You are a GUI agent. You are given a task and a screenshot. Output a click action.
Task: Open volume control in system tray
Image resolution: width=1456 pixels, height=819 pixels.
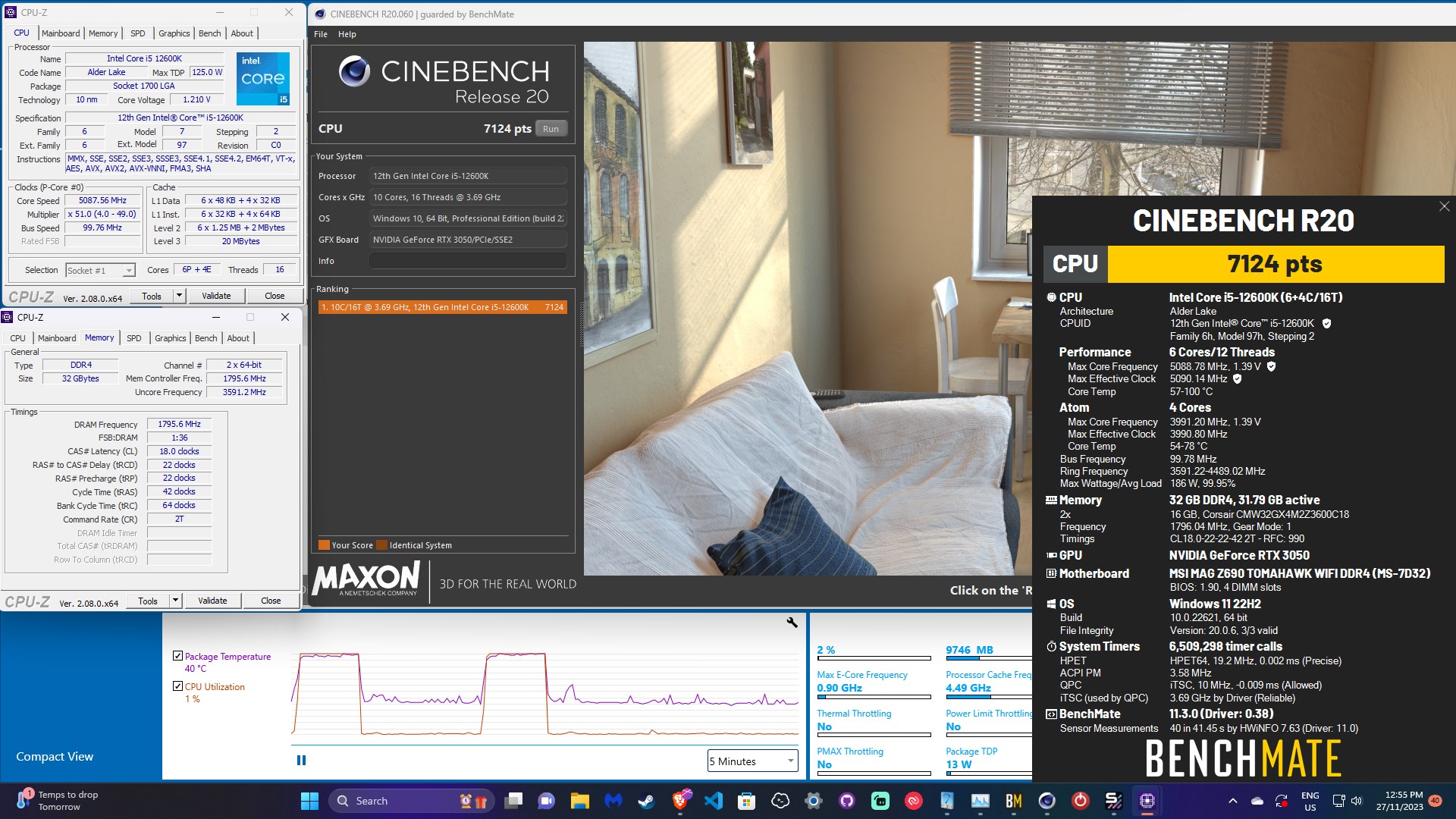pos(1357,801)
